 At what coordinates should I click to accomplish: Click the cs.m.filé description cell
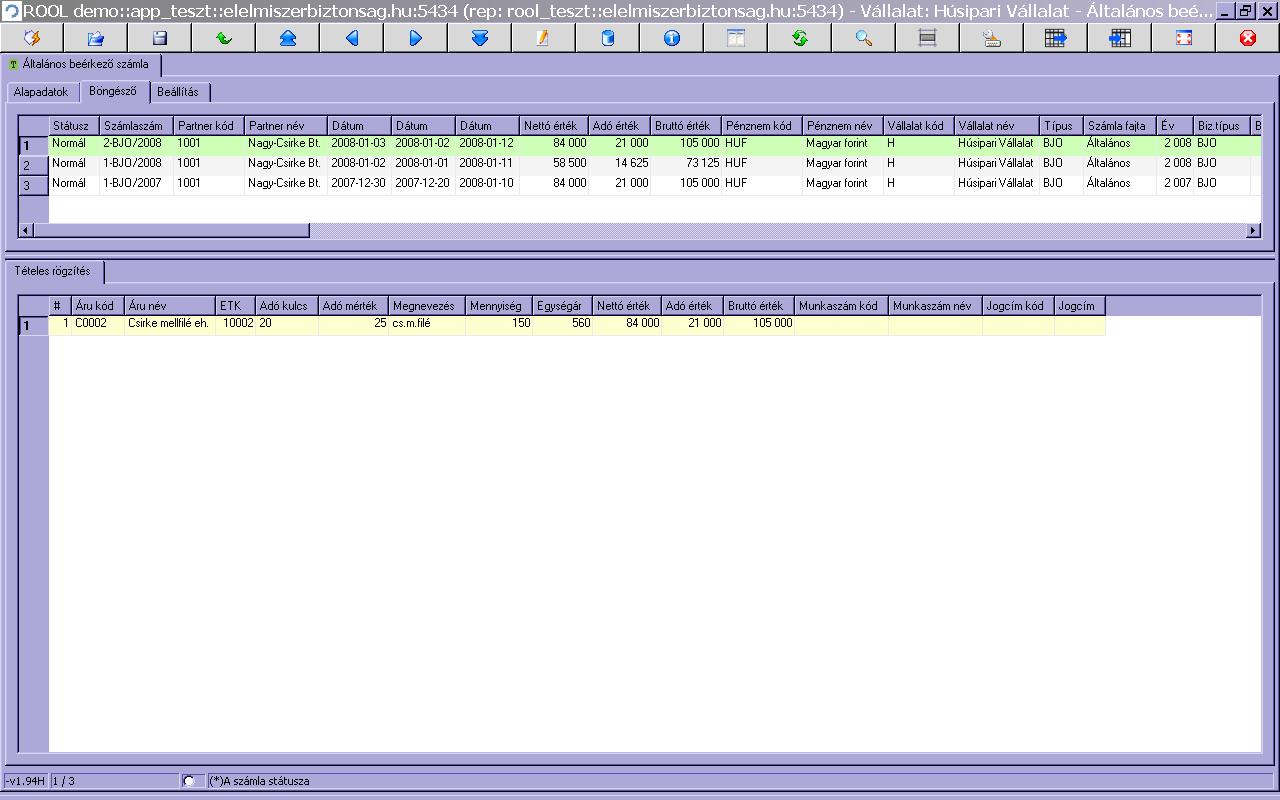pyautogui.click(x=427, y=324)
